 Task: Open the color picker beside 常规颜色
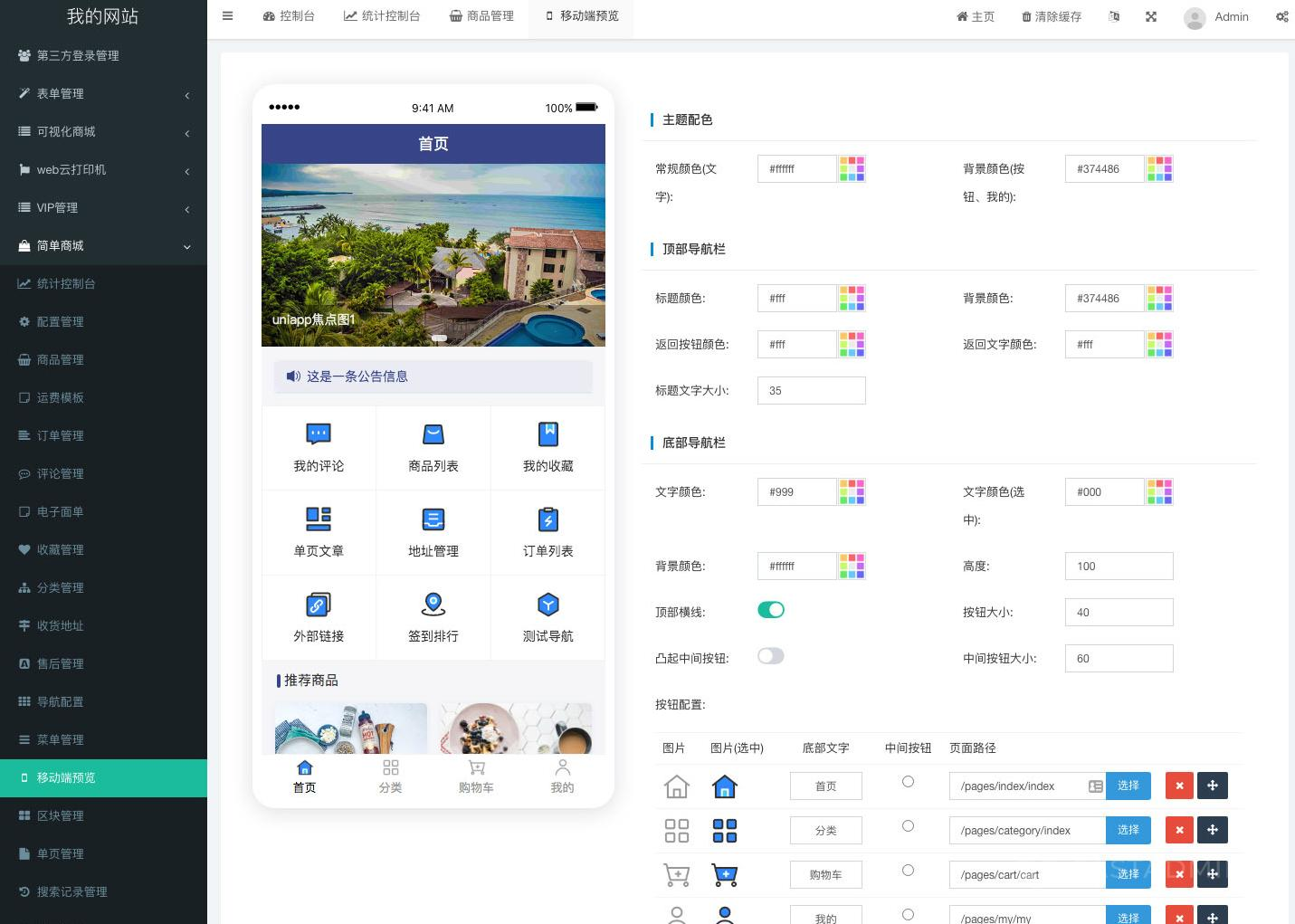pos(852,168)
